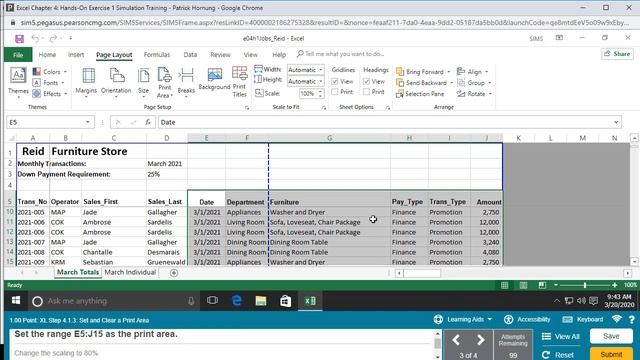This screenshot has height=360, width=640.
Task: Switch to the Home ribbon tab
Action: coord(47,55)
